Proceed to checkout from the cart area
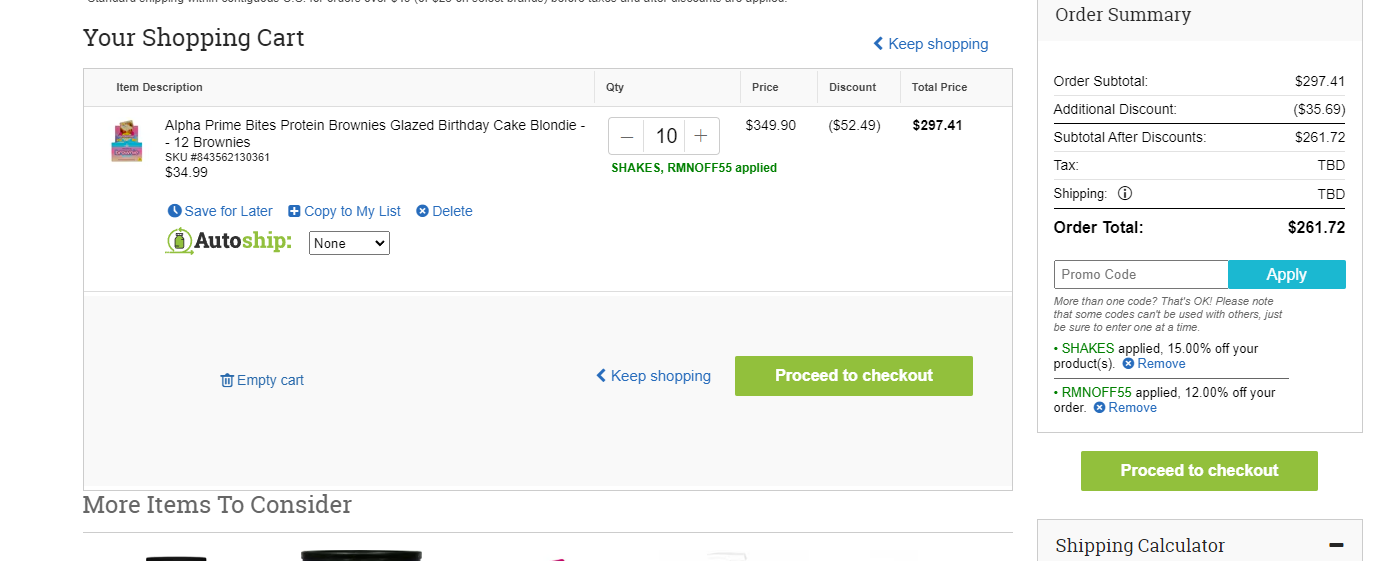This screenshot has height=561, width=1385. point(854,376)
